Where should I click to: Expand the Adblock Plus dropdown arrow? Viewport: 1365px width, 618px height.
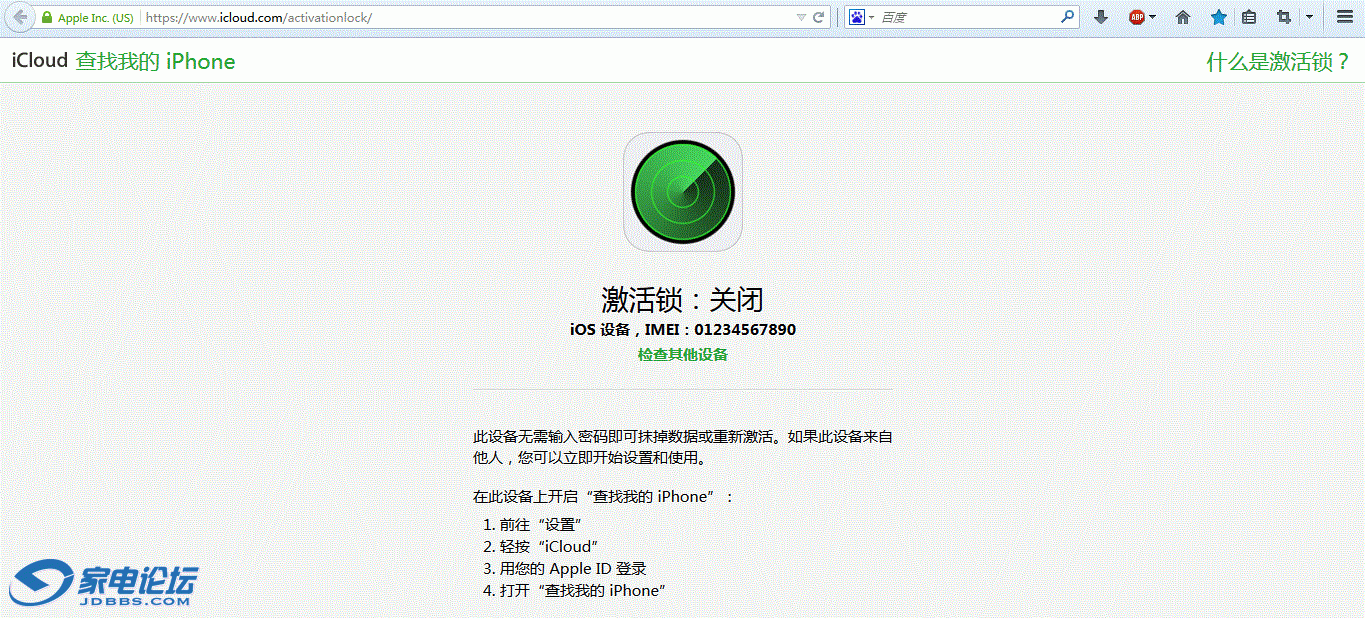click(1153, 18)
